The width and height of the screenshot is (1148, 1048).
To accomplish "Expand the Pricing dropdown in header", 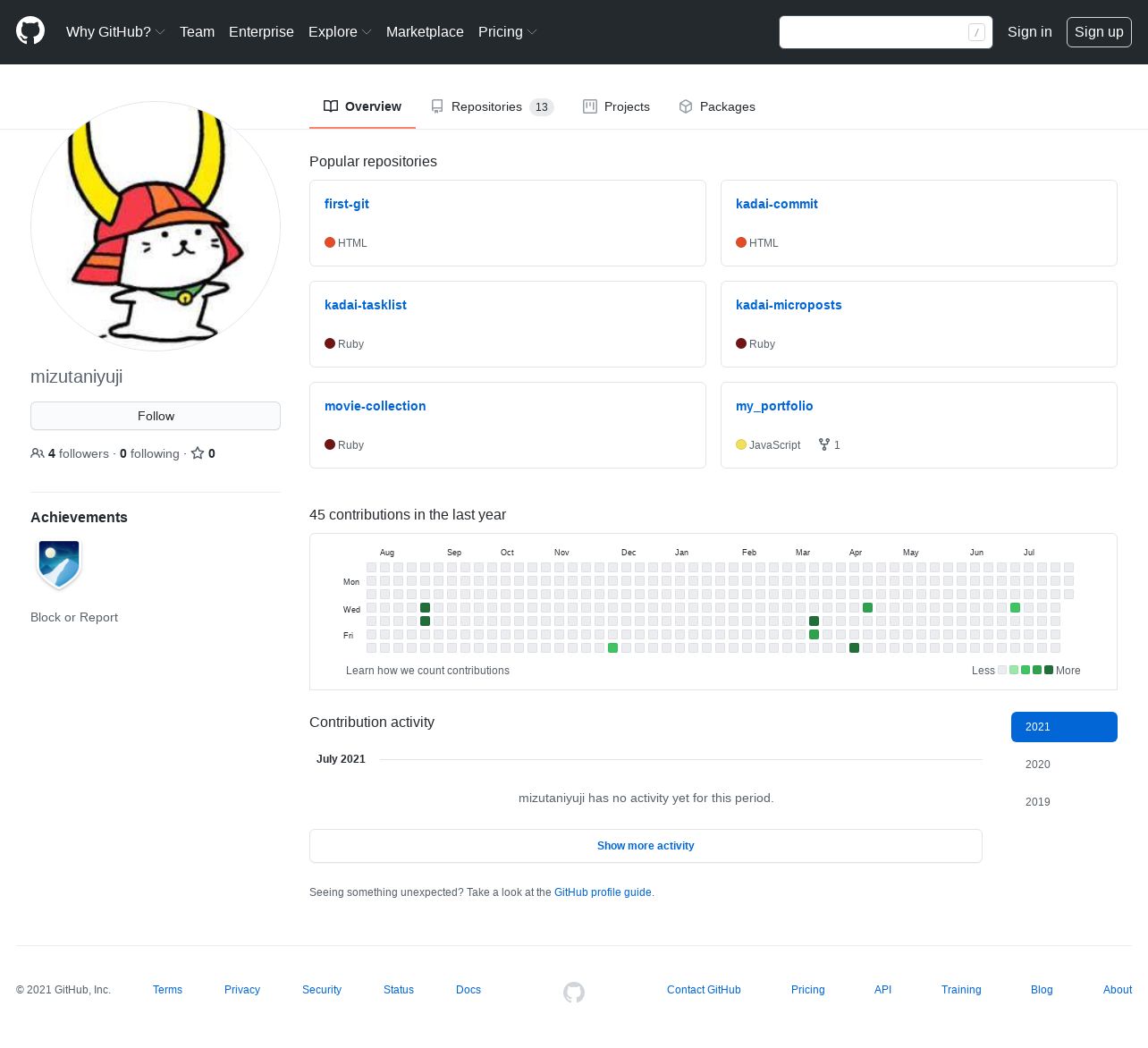I will click(508, 31).
